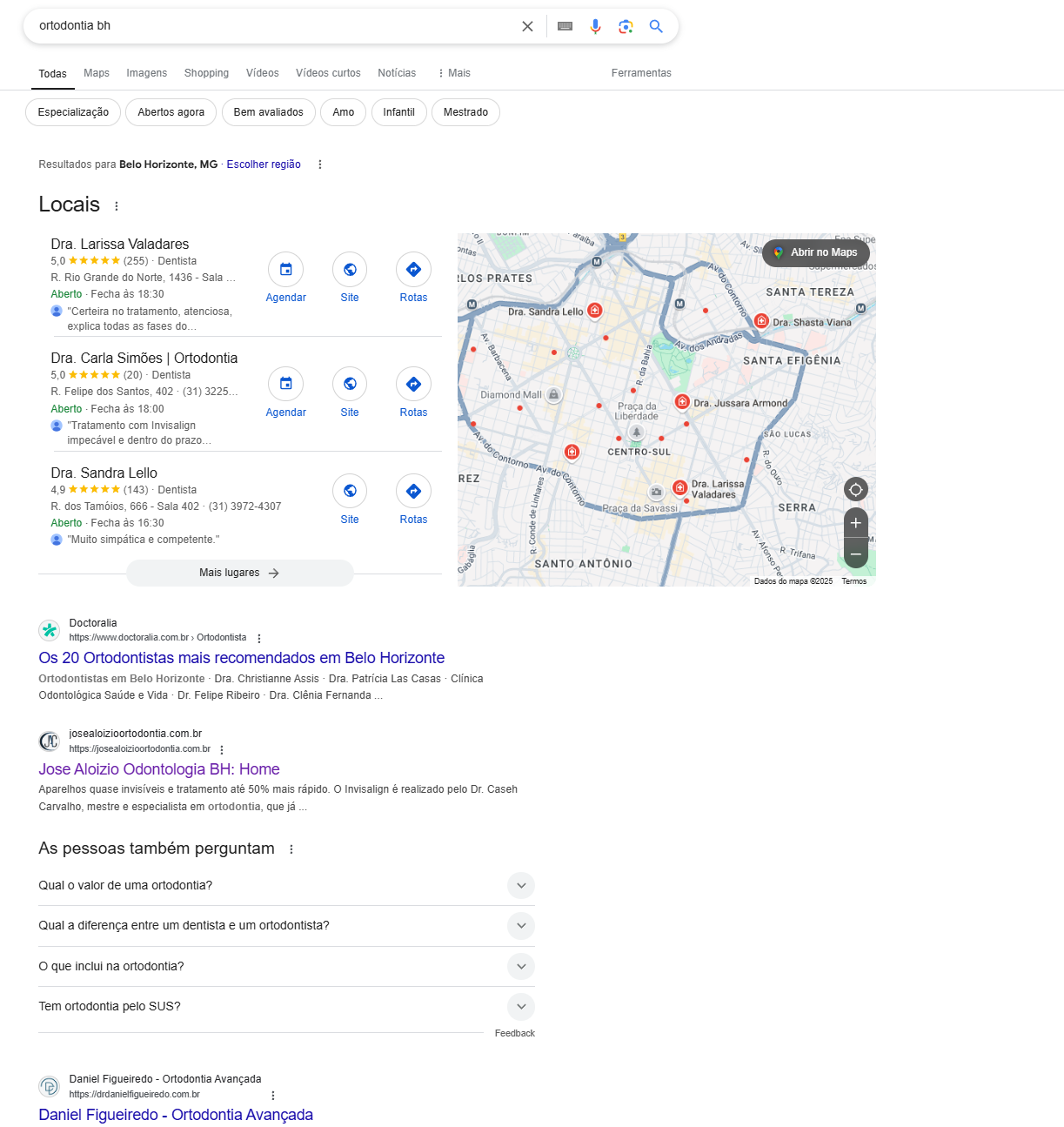The height and width of the screenshot is (1127, 1064).
Task: Open the Mais tabs dropdown
Action: (453, 73)
